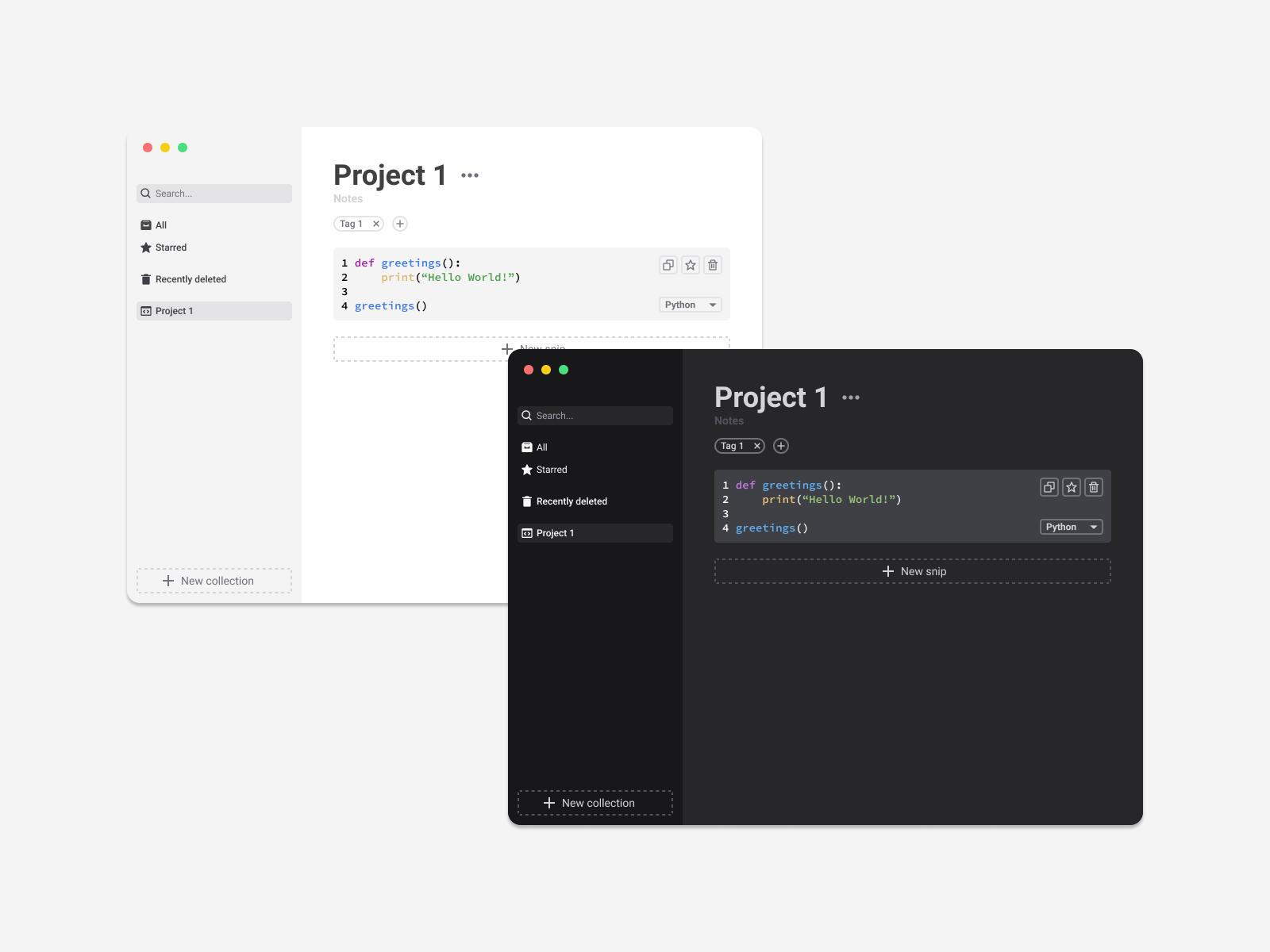Select the All collection in the dark sidebar
1270x952 pixels.
[x=541, y=447]
